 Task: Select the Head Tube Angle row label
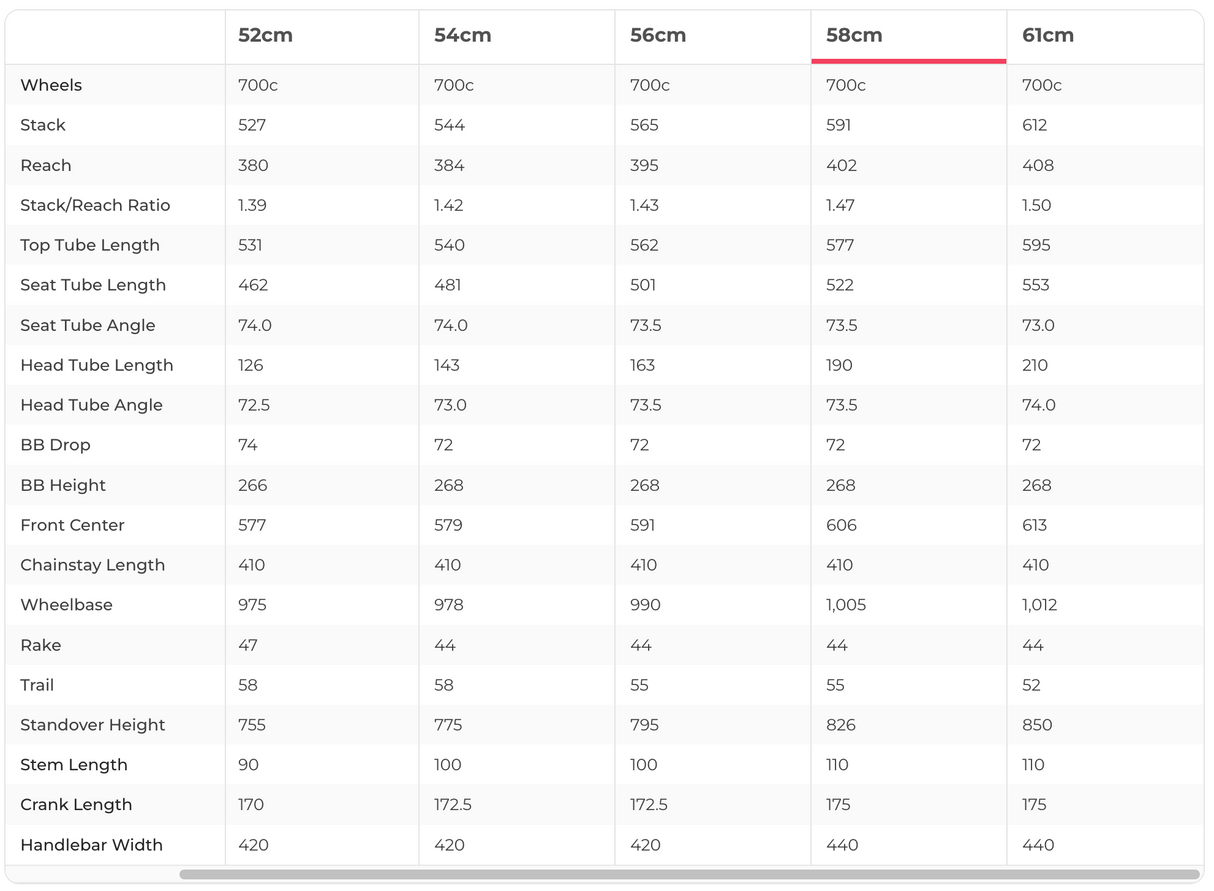tap(91, 405)
